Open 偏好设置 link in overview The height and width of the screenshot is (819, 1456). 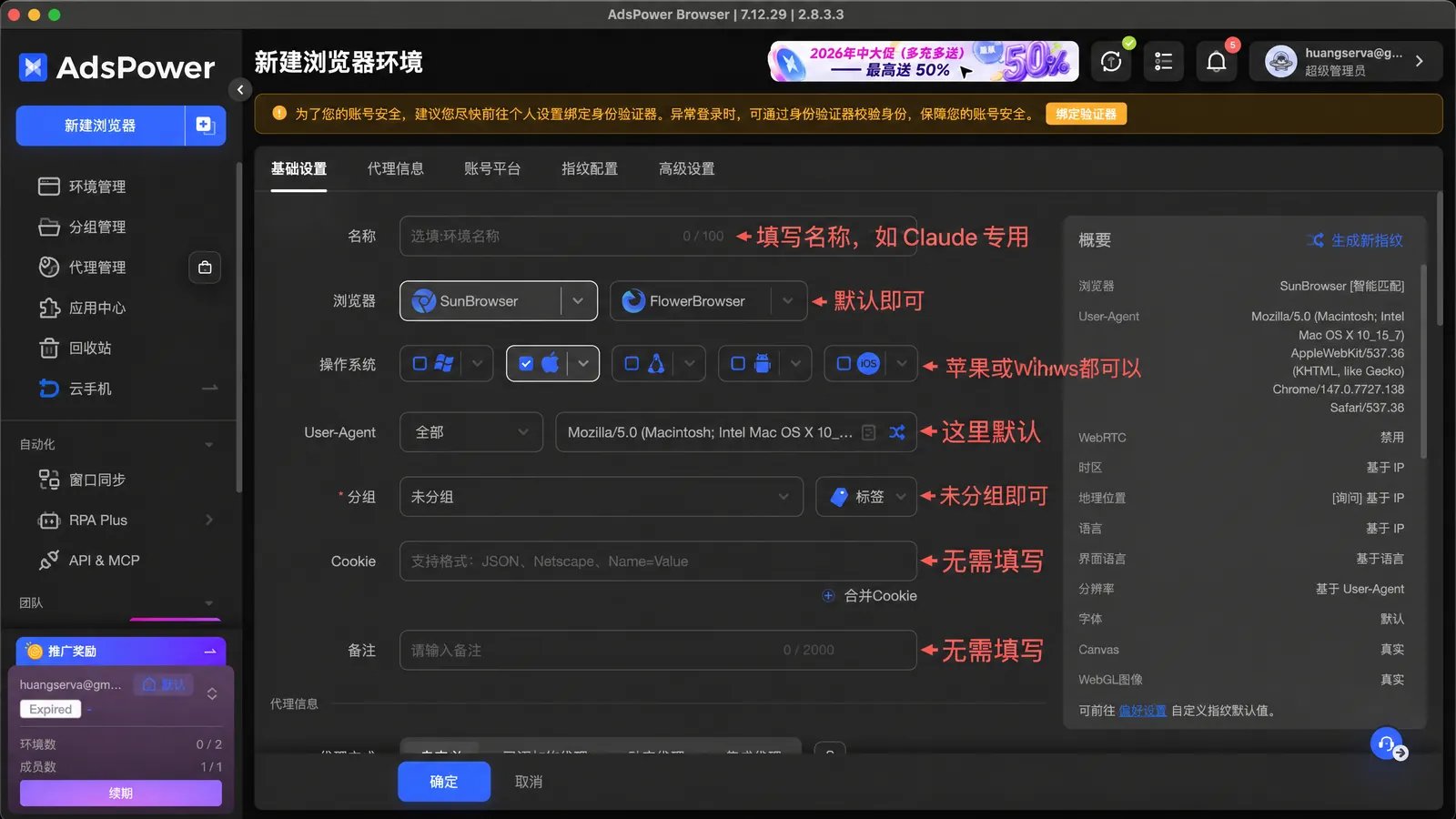(1142, 711)
